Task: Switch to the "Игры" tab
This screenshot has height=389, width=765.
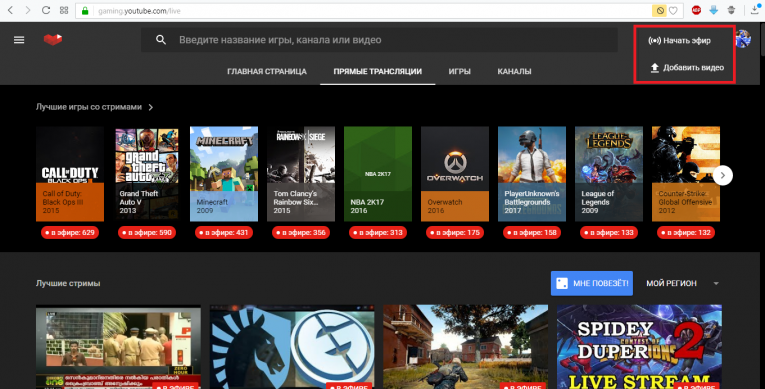Action: click(460, 71)
